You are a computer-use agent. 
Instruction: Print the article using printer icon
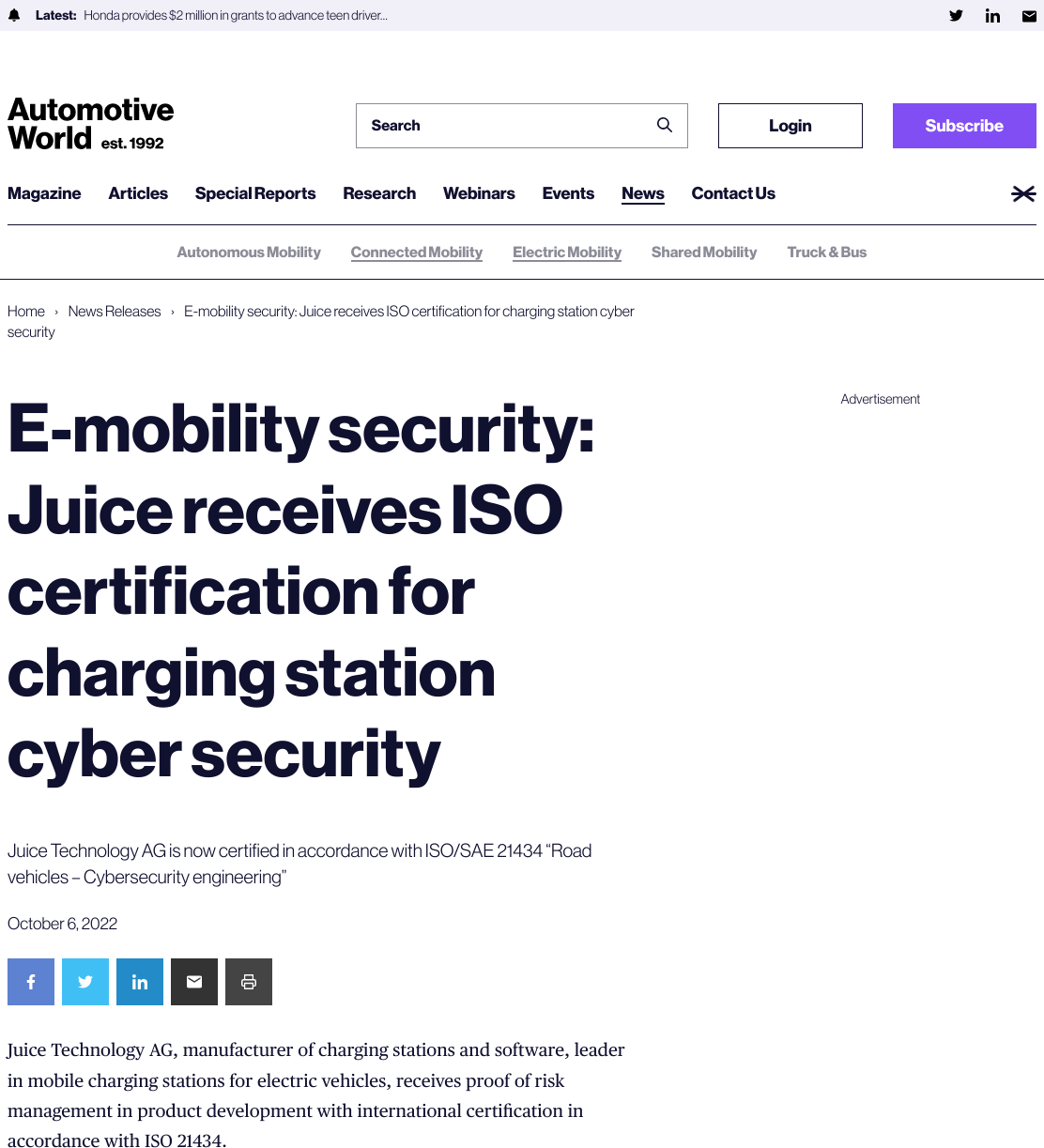[x=249, y=982]
